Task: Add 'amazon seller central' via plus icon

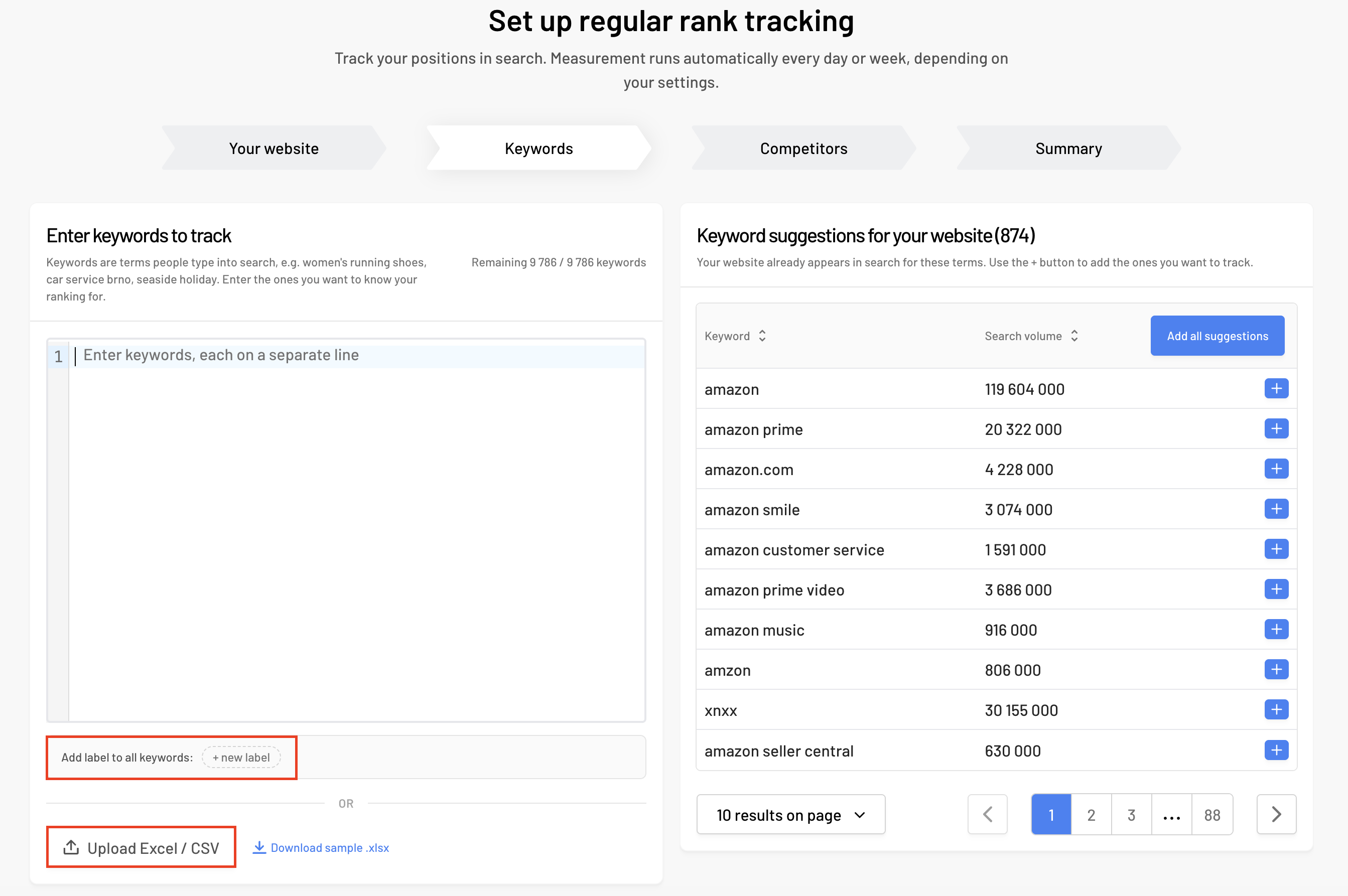Action: pyautogui.click(x=1276, y=750)
